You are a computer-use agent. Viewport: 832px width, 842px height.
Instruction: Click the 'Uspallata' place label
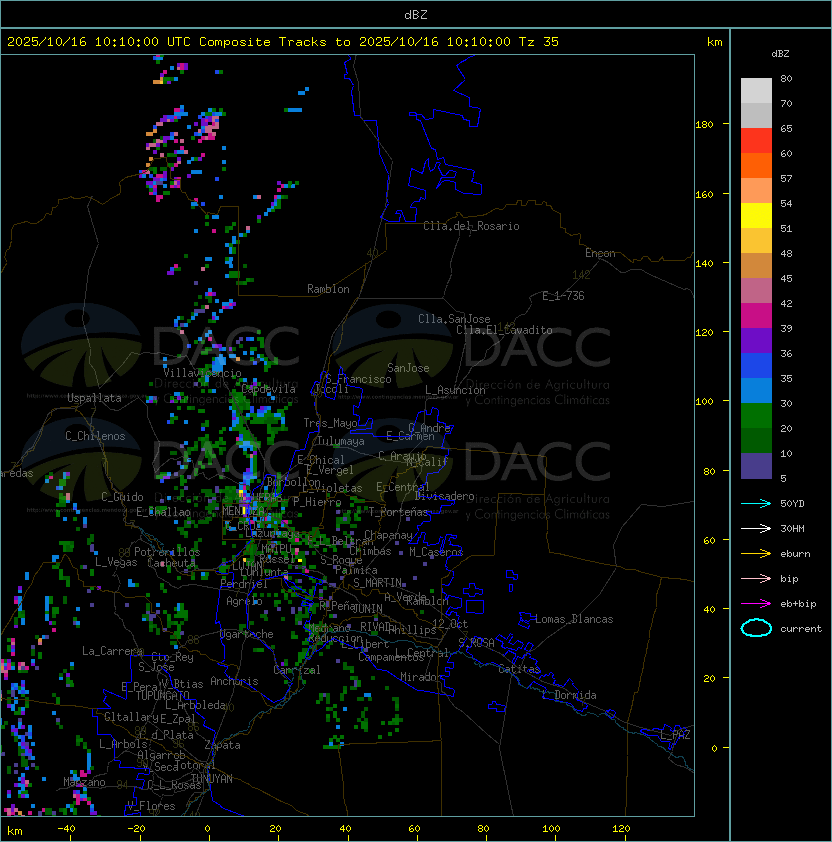click(94, 398)
